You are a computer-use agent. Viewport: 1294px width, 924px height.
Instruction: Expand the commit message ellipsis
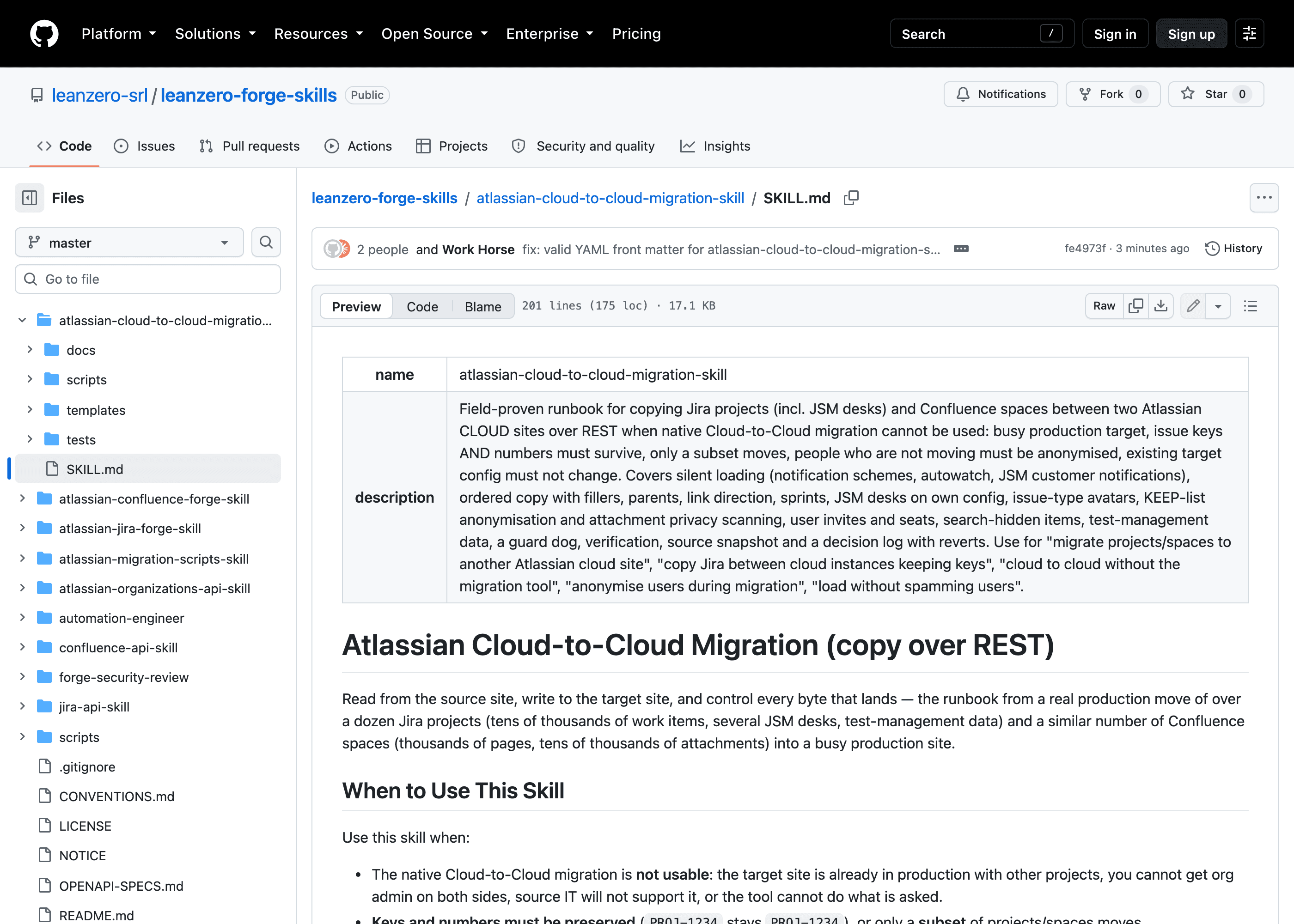click(x=961, y=249)
